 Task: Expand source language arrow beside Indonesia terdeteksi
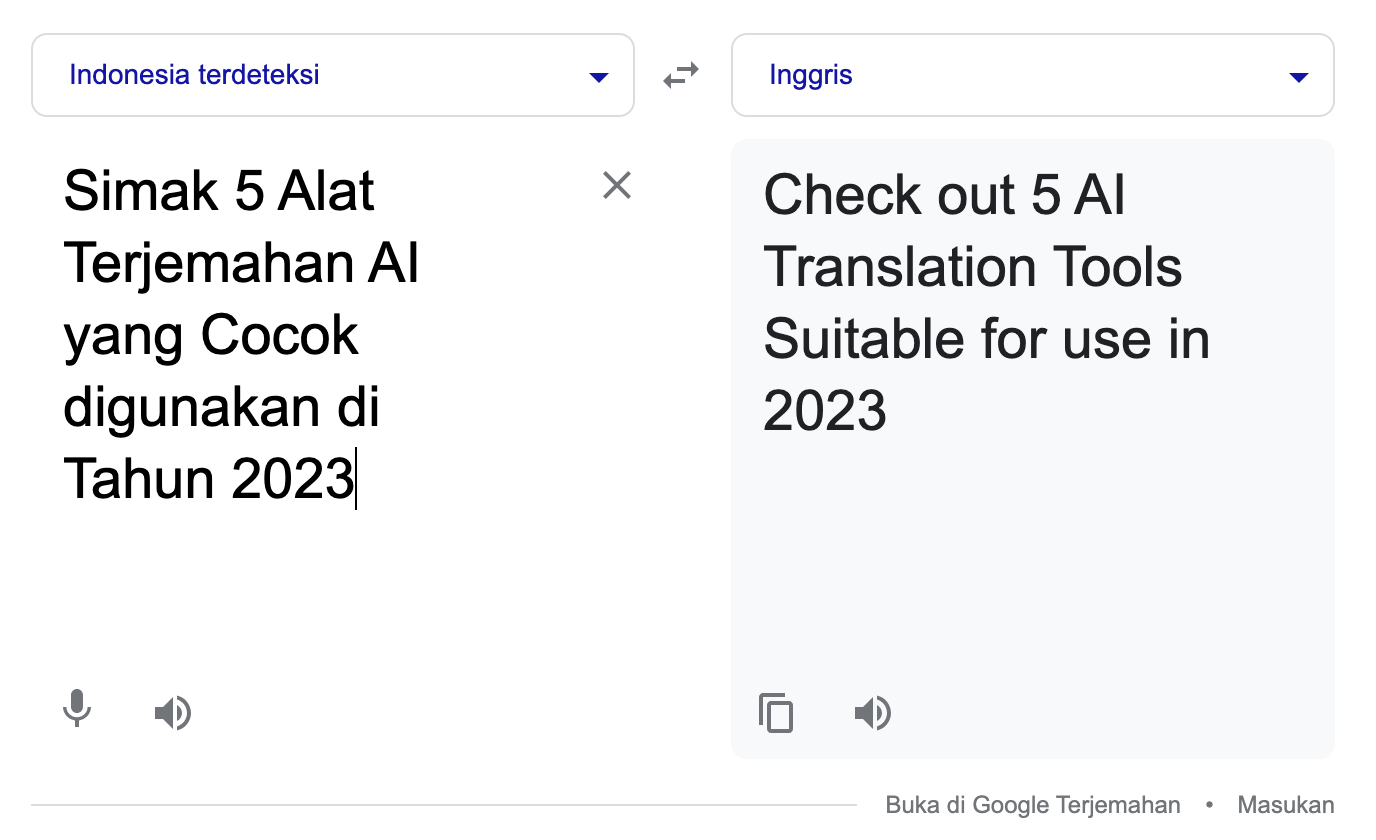point(599,77)
